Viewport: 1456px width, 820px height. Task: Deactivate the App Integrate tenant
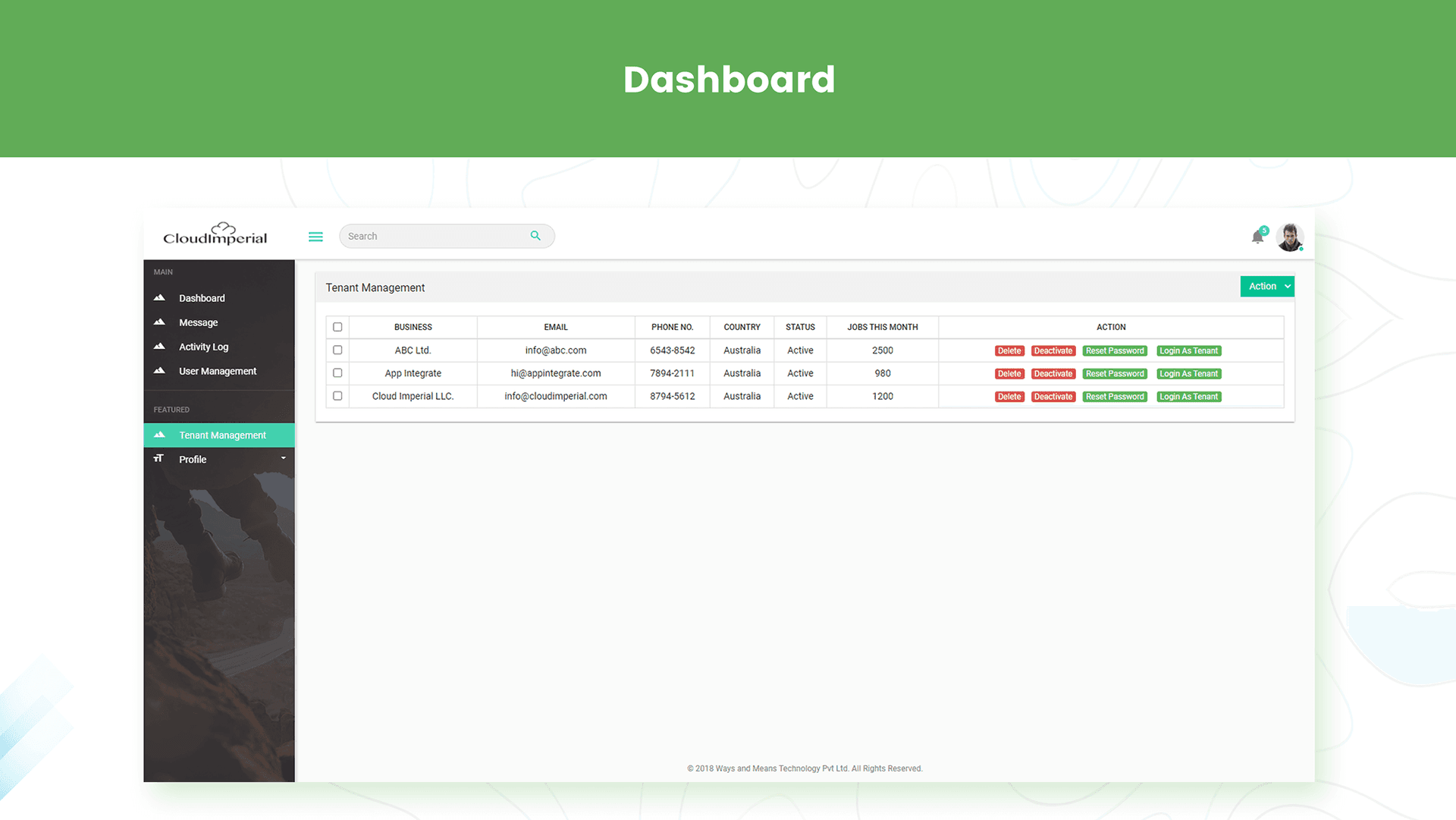point(1053,373)
